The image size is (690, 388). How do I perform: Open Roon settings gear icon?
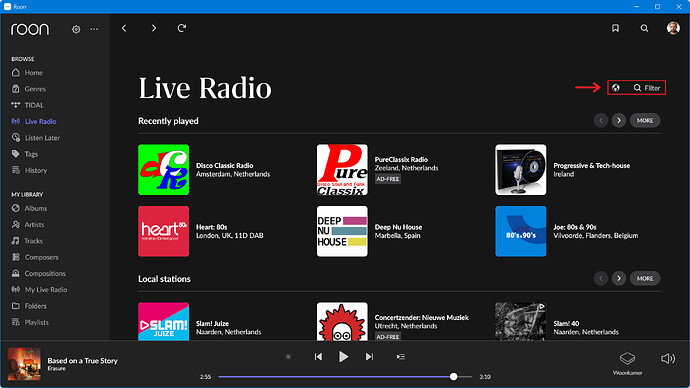point(76,29)
